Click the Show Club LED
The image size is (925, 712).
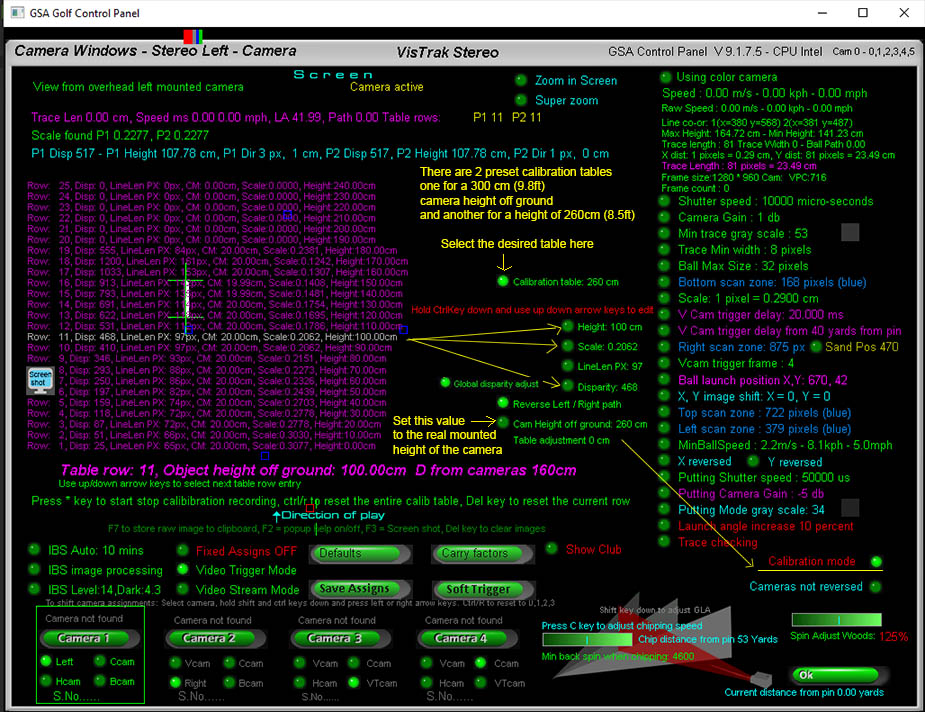tap(551, 549)
